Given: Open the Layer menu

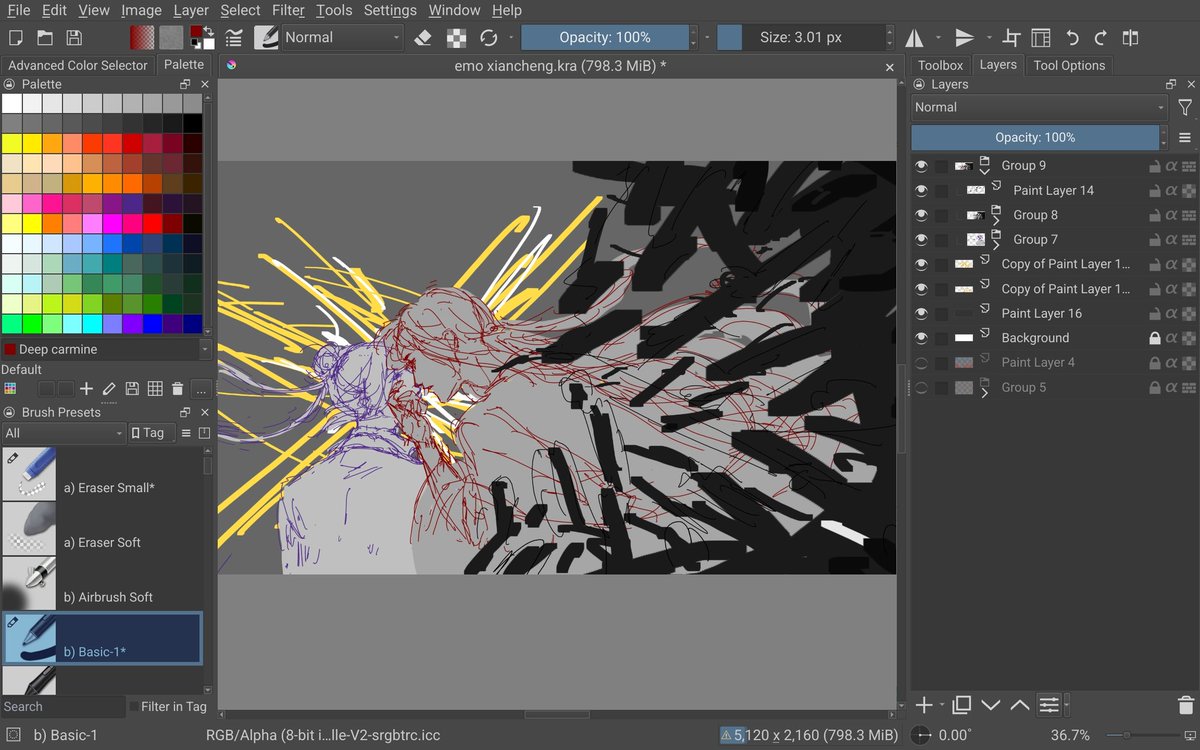Looking at the screenshot, I should tap(191, 10).
